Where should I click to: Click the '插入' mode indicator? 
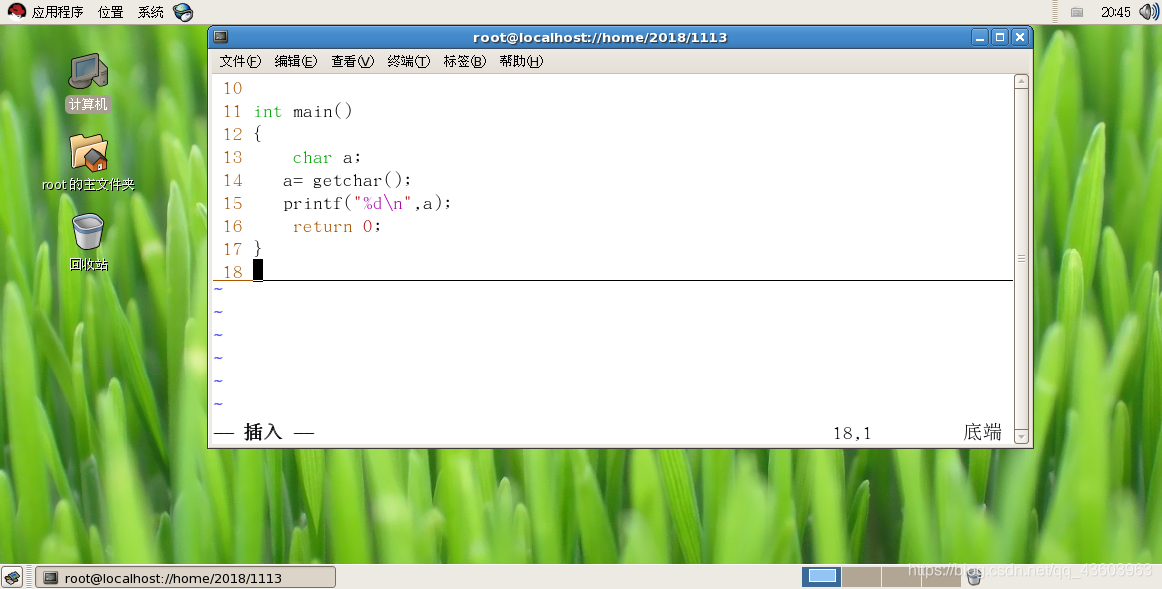(x=263, y=432)
